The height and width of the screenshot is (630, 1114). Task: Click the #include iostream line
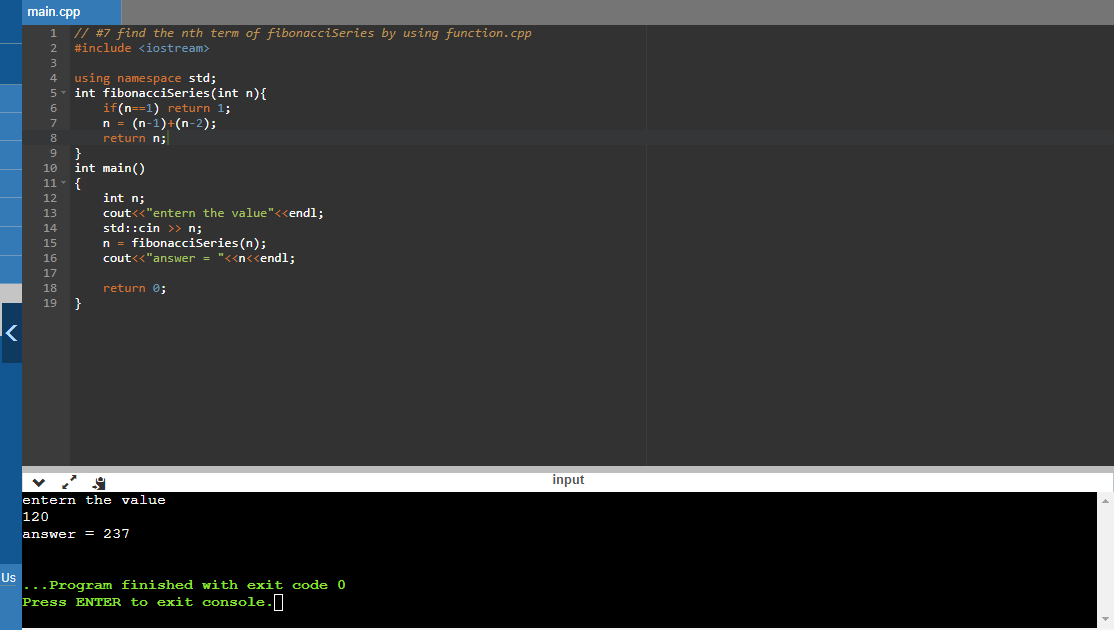141,47
